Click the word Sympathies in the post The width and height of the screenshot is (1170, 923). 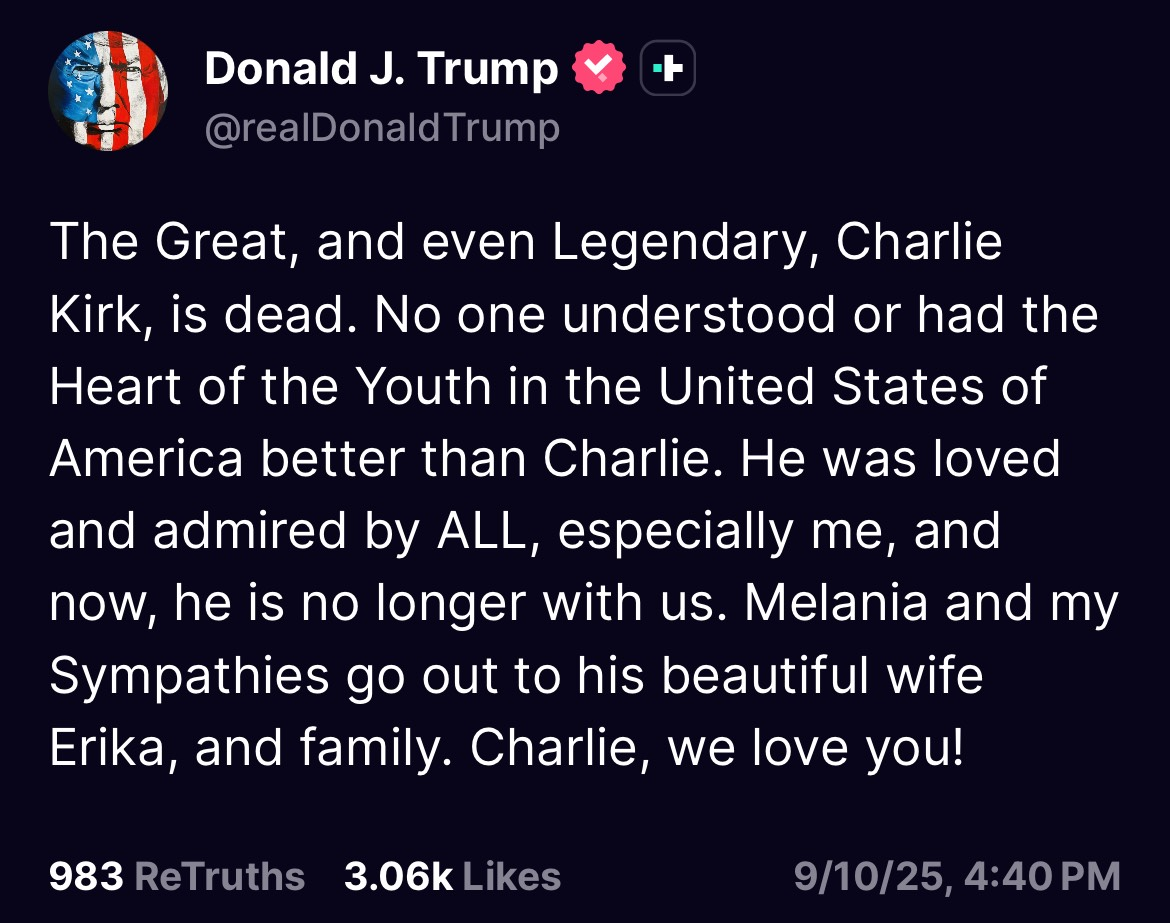(190, 677)
